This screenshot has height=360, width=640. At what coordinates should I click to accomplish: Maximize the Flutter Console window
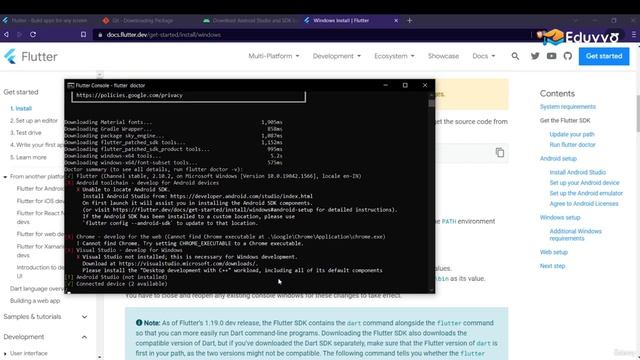(x=405, y=85)
